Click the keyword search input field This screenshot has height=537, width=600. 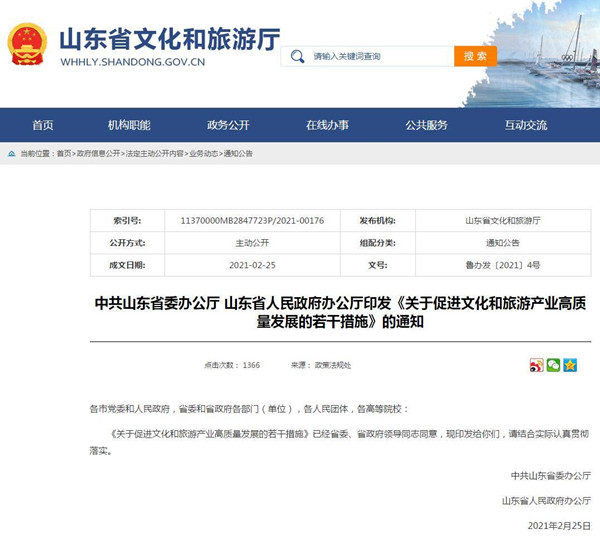click(x=367, y=56)
